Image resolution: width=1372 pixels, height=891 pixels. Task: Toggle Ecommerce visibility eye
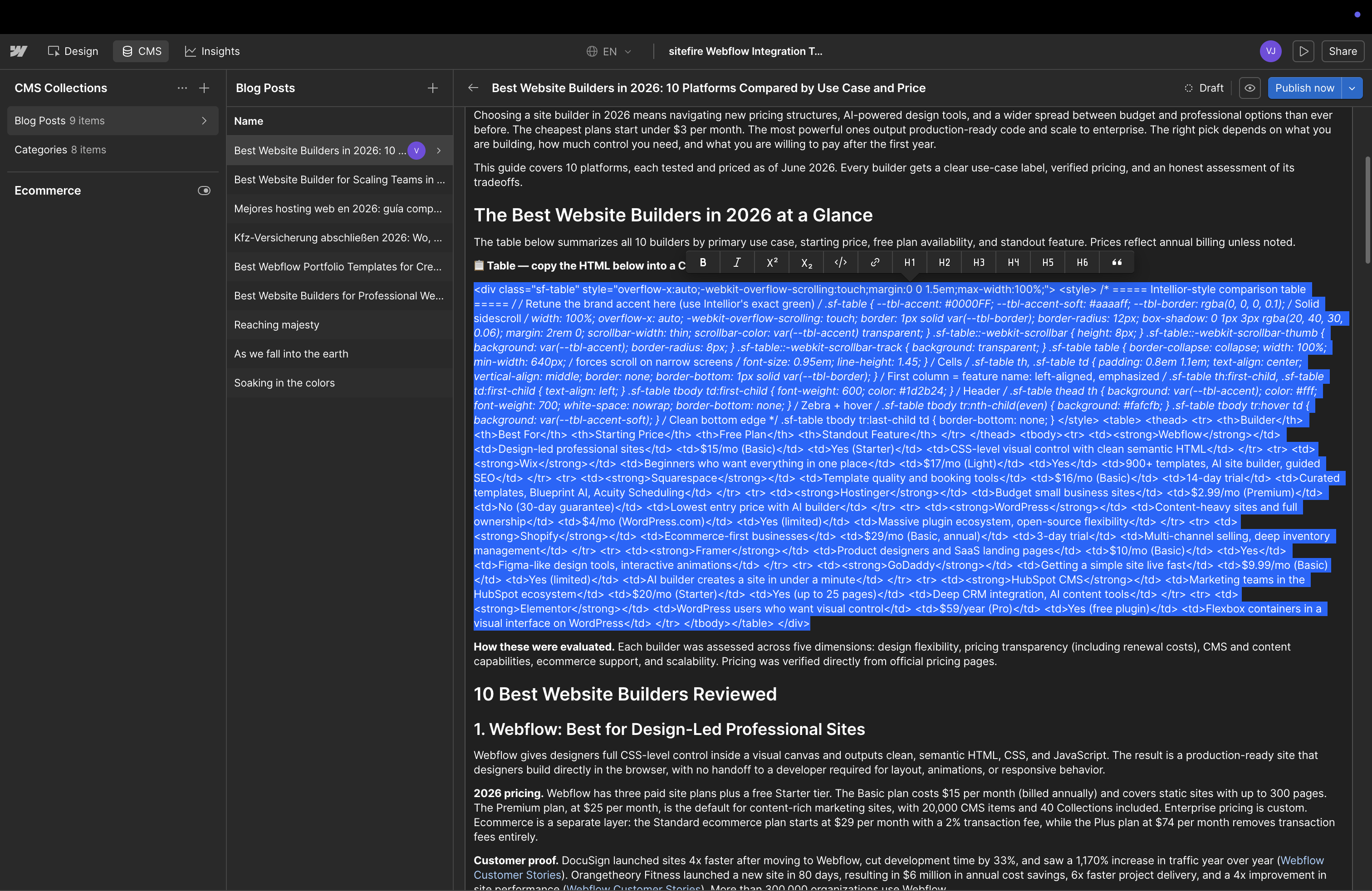click(204, 191)
